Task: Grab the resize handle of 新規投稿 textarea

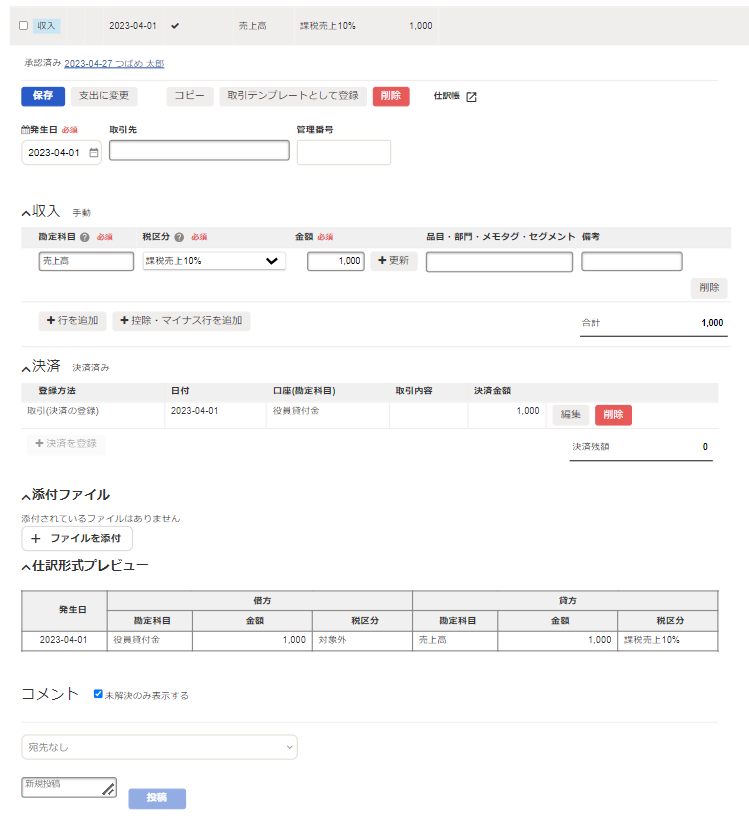Action: point(109,790)
